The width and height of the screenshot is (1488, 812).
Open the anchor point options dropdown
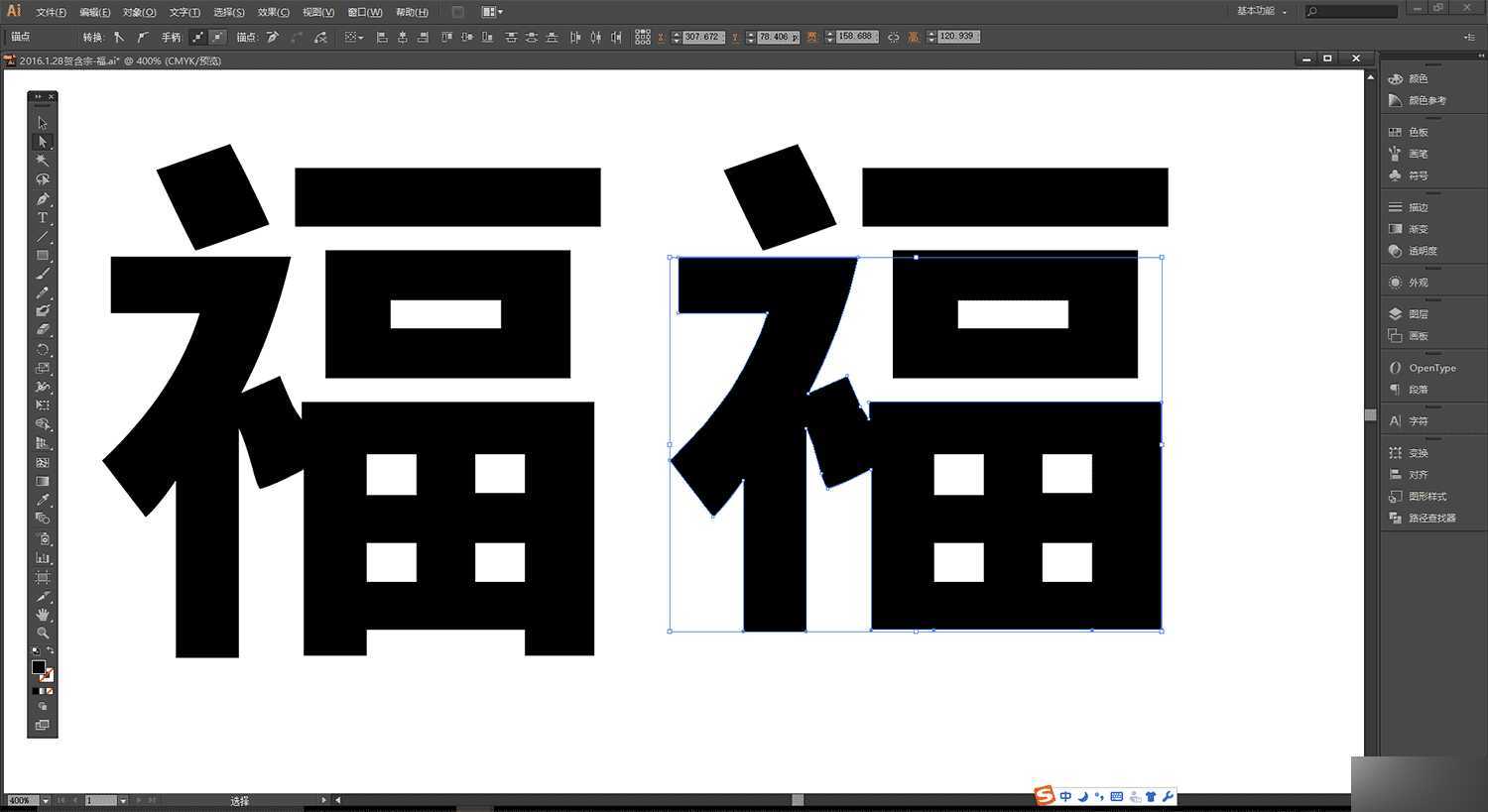(352, 37)
